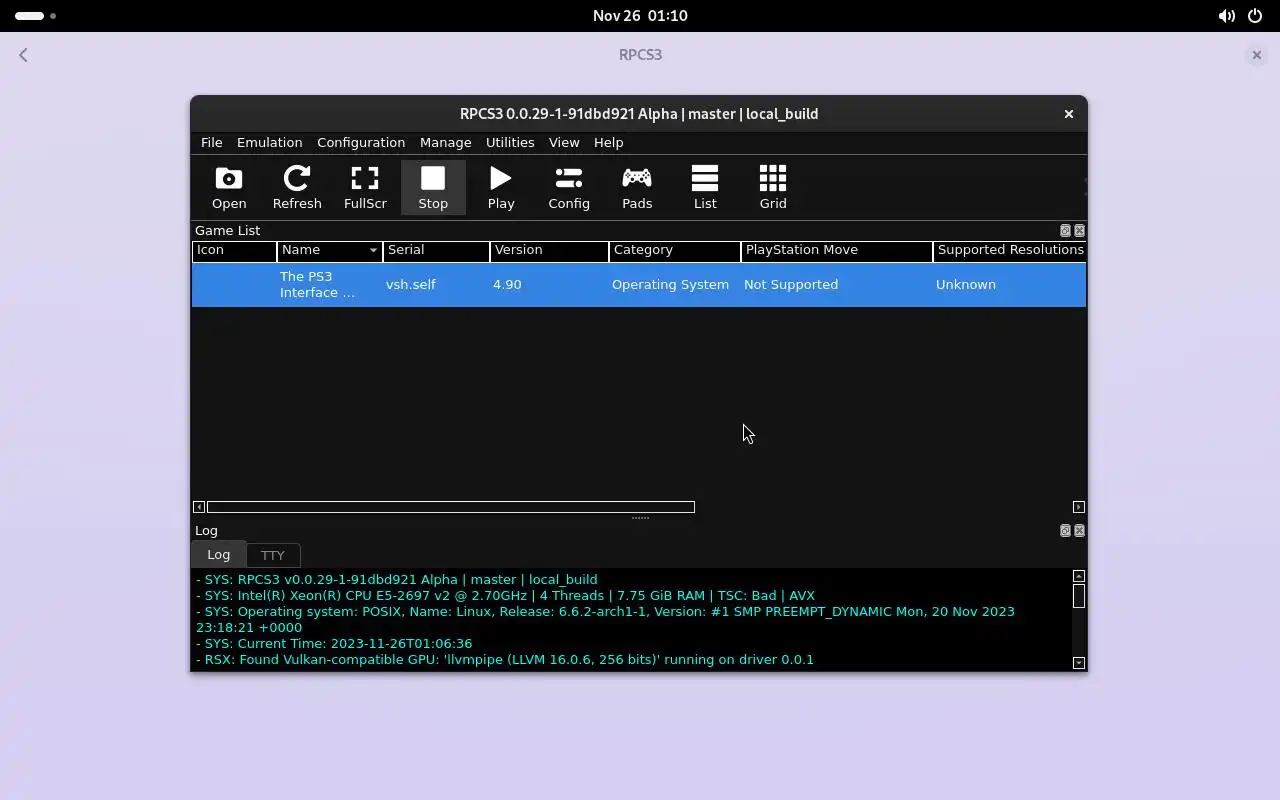The width and height of the screenshot is (1280, 800).
Task: Close the Log panel
Action: [x=1079, y=530]
